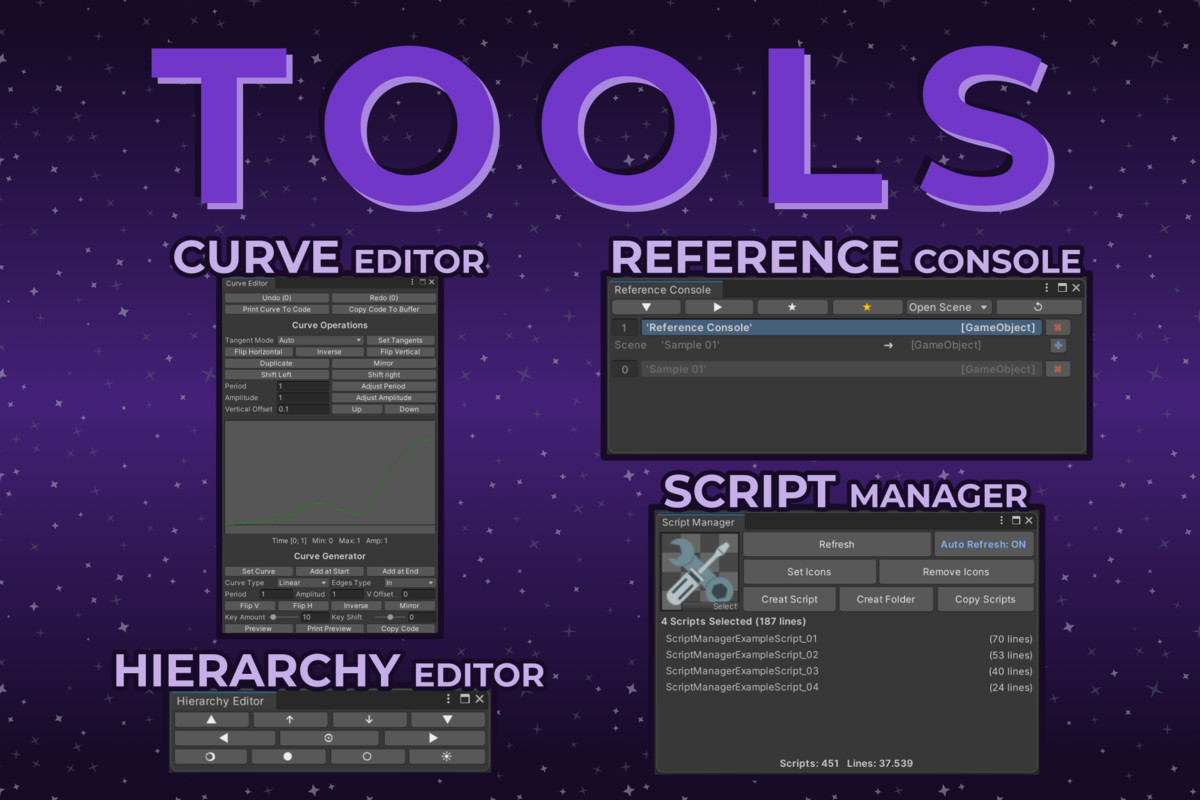Screen dimensions: 1200x800
Task: Adjust the Key Shift slider
Action: pos(391,617)
